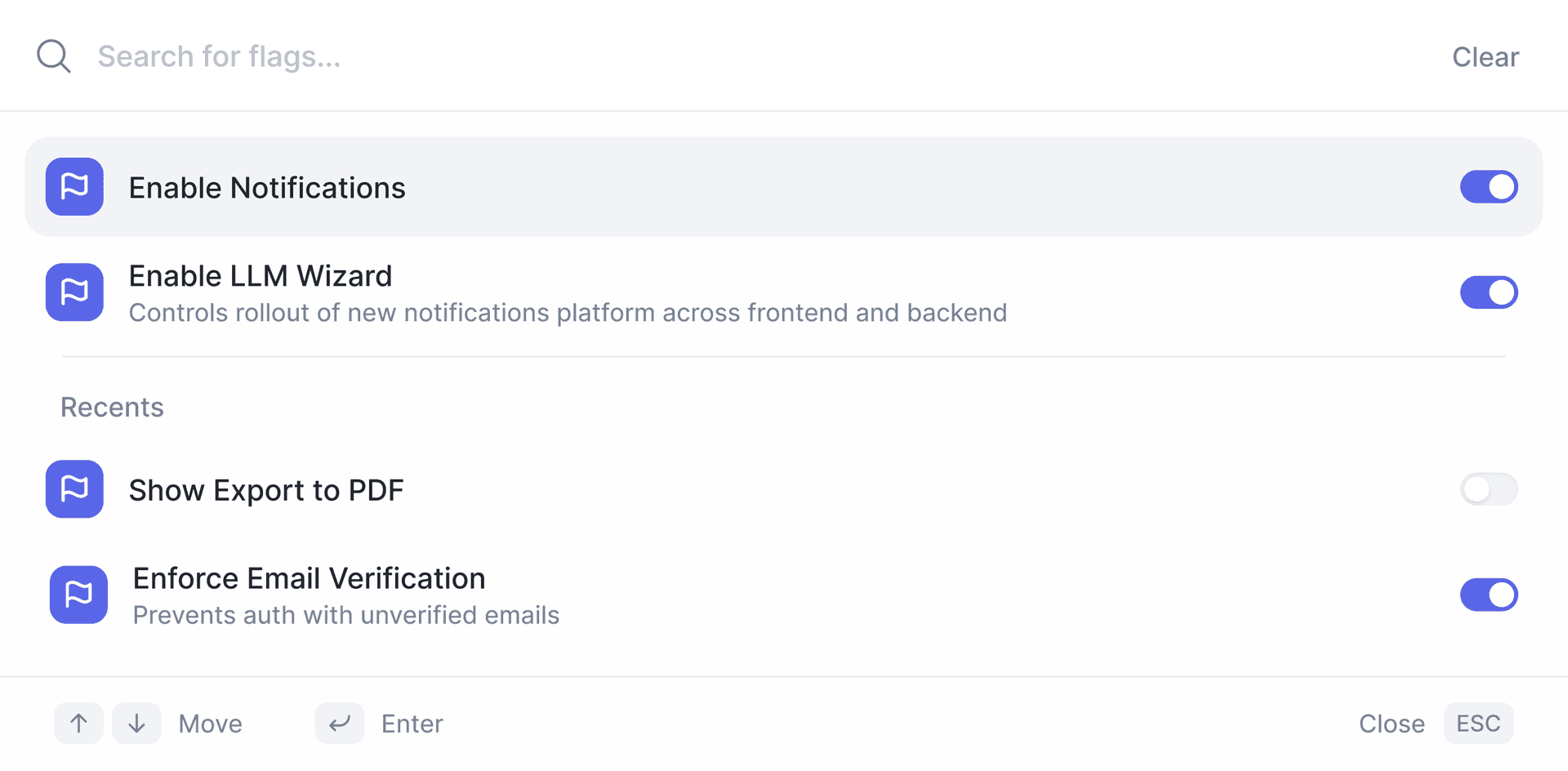Turn off the Enable LLM Wizard toggle
1568x771 pixels.
pyautogui.click(x=1489, y=292)
